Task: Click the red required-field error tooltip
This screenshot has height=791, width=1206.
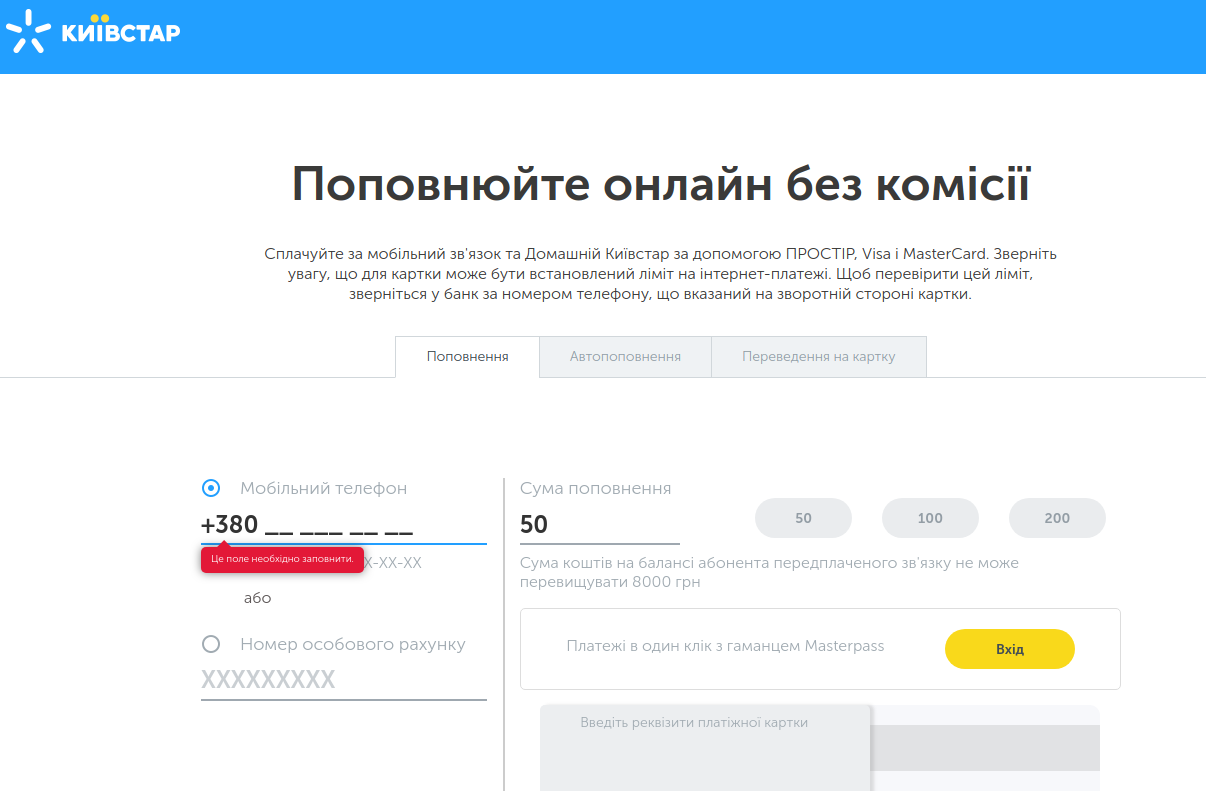Action: (x=282, y=560)
